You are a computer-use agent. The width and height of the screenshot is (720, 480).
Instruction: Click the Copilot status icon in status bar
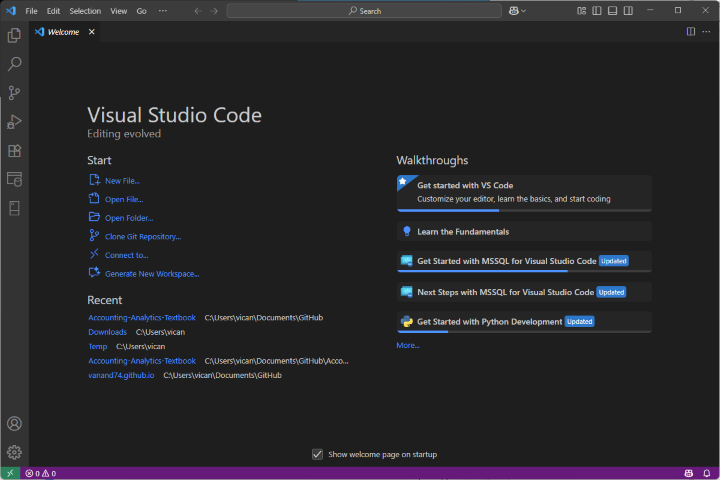coord(688,473)
